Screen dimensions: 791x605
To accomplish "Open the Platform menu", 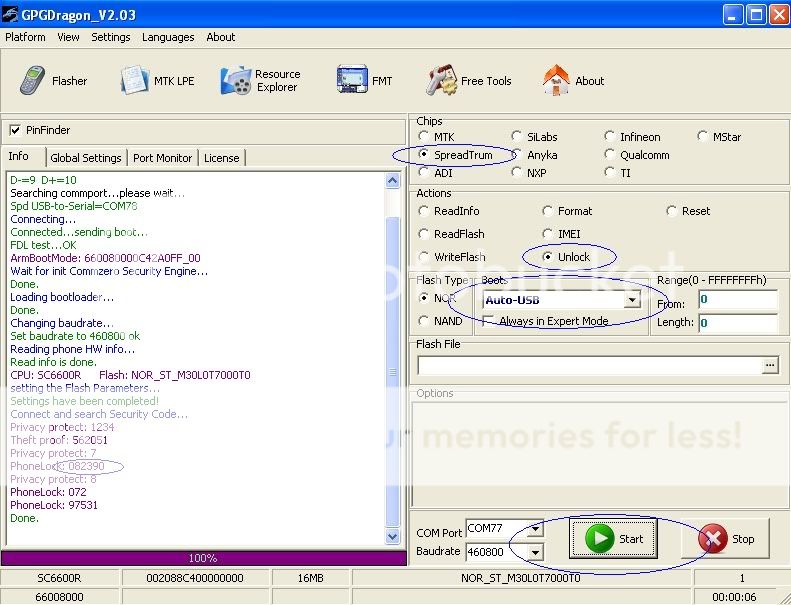I will click(25, 37).
